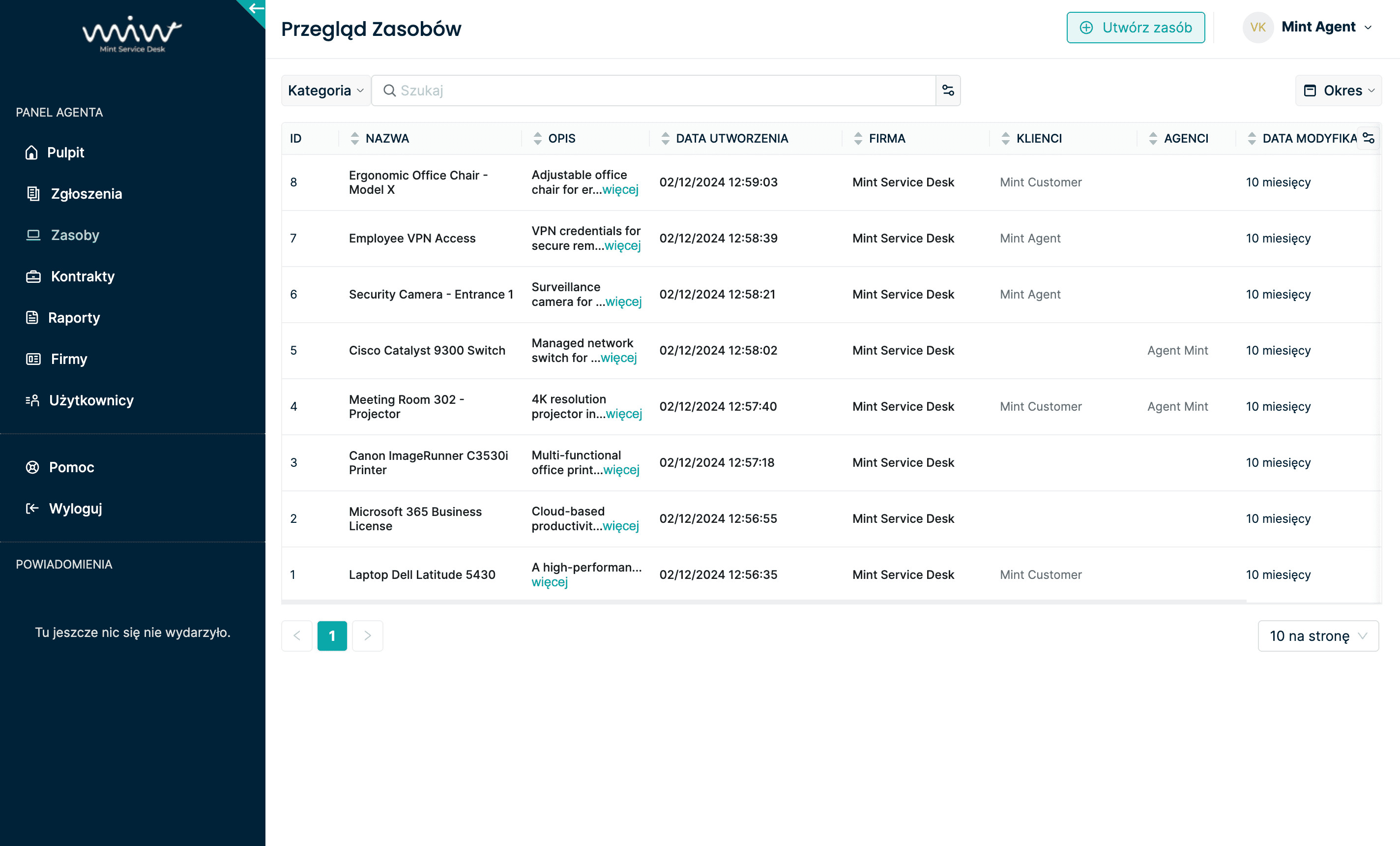Open search filter settings icon

948,91
